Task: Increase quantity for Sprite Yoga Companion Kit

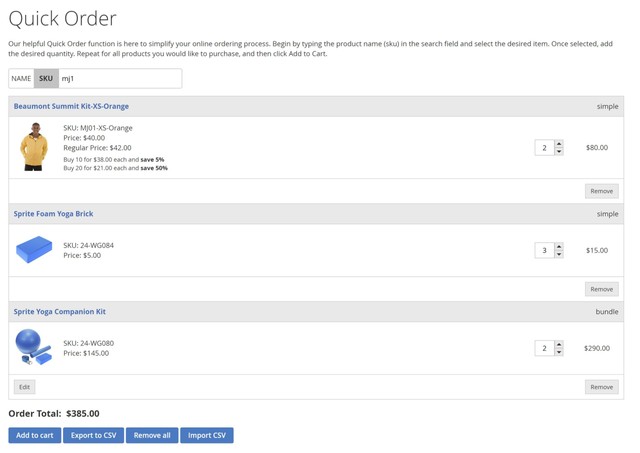Action: 559,344
